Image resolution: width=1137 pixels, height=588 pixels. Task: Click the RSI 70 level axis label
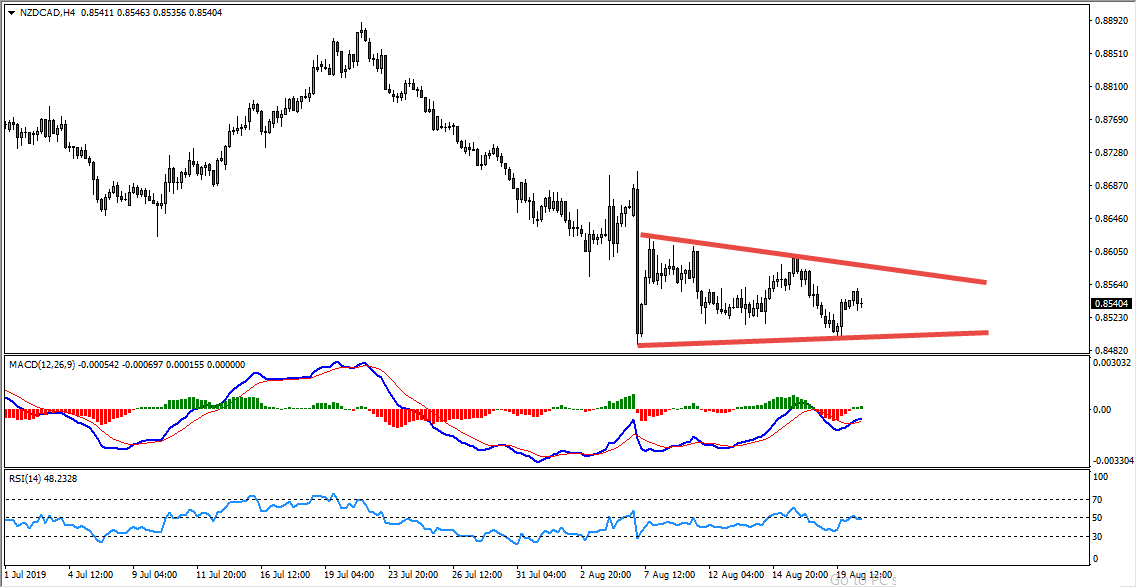tap(1097, 498)
